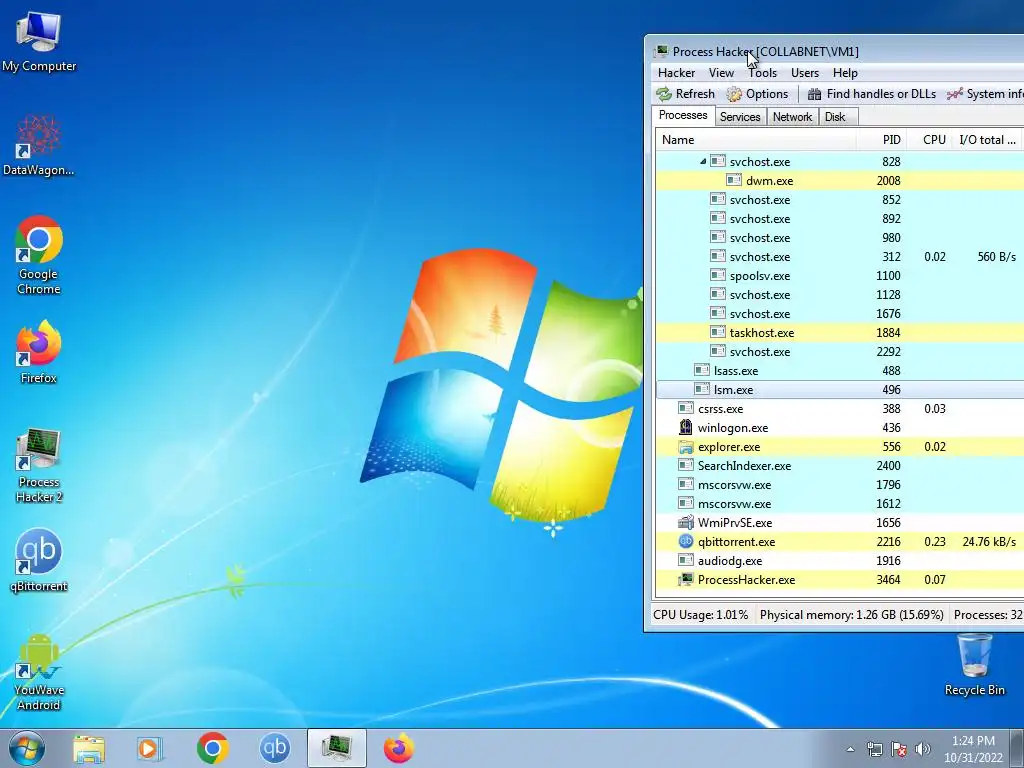Select the Google Chrome desktop shortcut
This screenshot has width=1024, height=768.
(x=39, y=255)
